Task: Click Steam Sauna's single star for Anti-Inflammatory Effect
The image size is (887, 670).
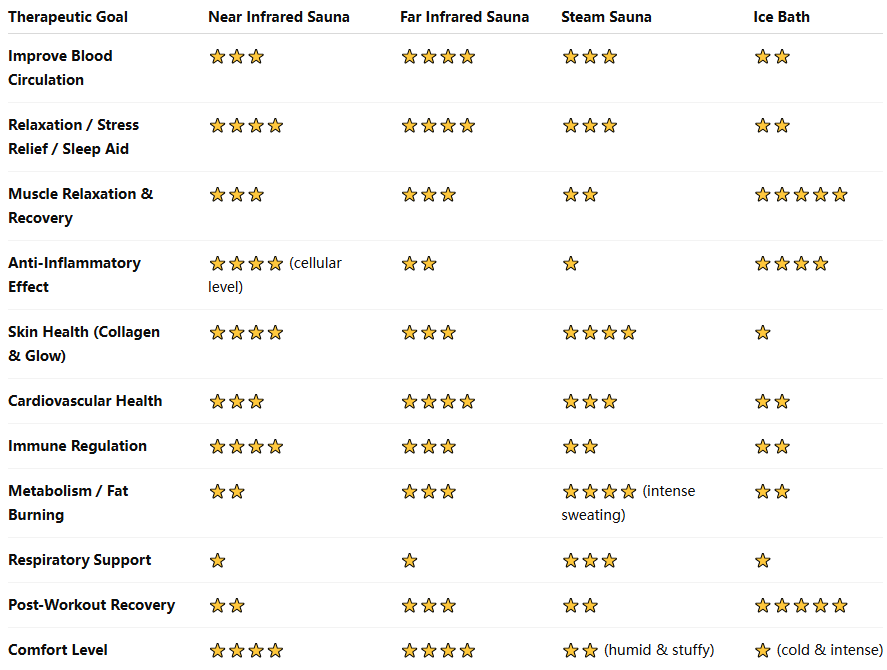Action: 571,263
